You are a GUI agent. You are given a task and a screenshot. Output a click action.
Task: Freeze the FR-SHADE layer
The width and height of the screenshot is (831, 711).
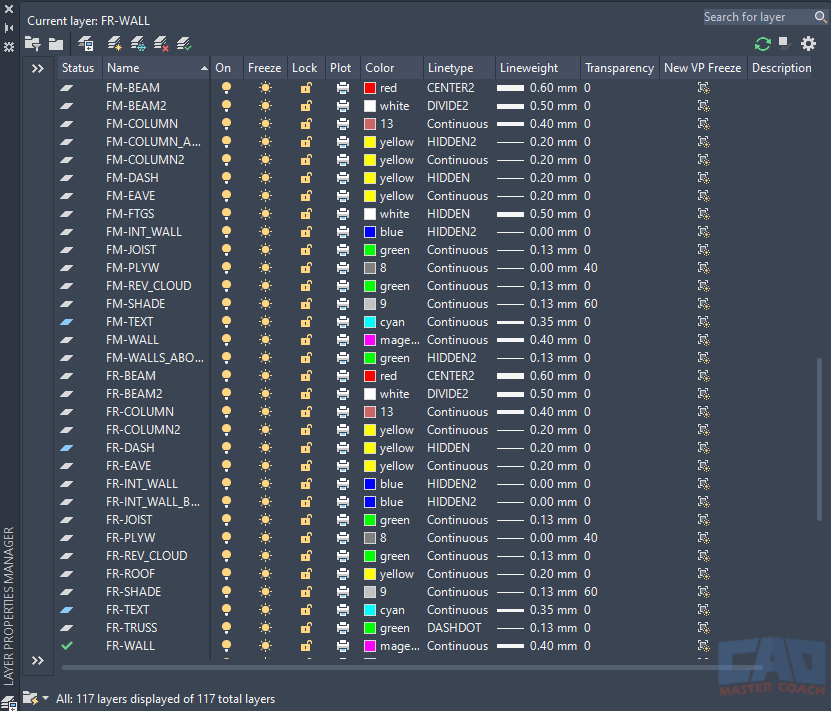pyautogui.click(x=266, y=592)
